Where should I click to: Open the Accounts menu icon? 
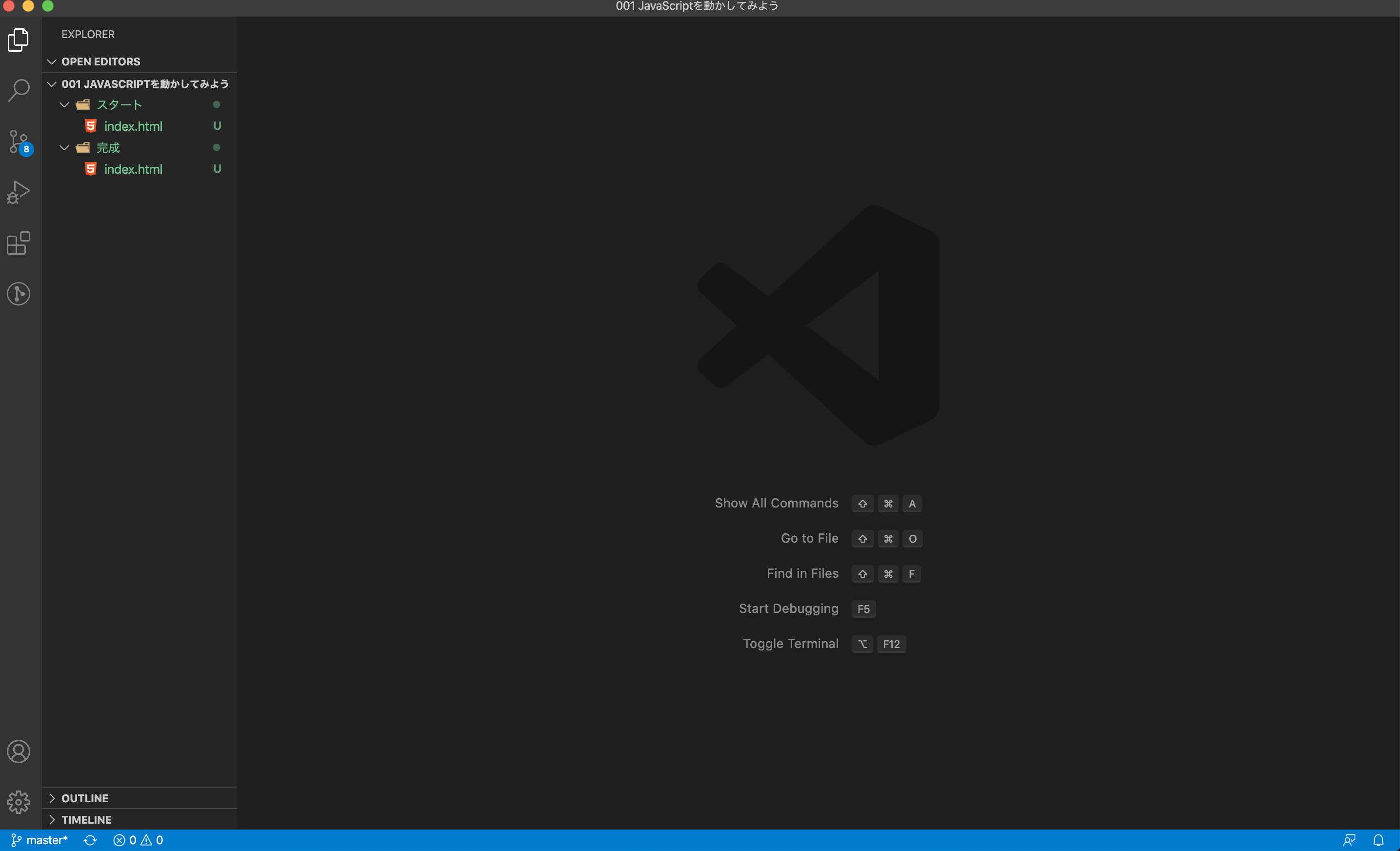coord(19,751)
